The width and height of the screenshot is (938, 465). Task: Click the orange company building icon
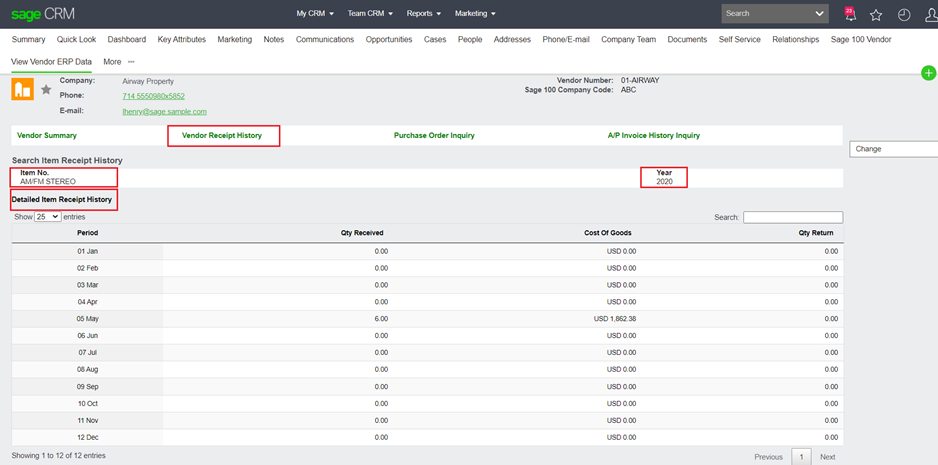(23, 89)
